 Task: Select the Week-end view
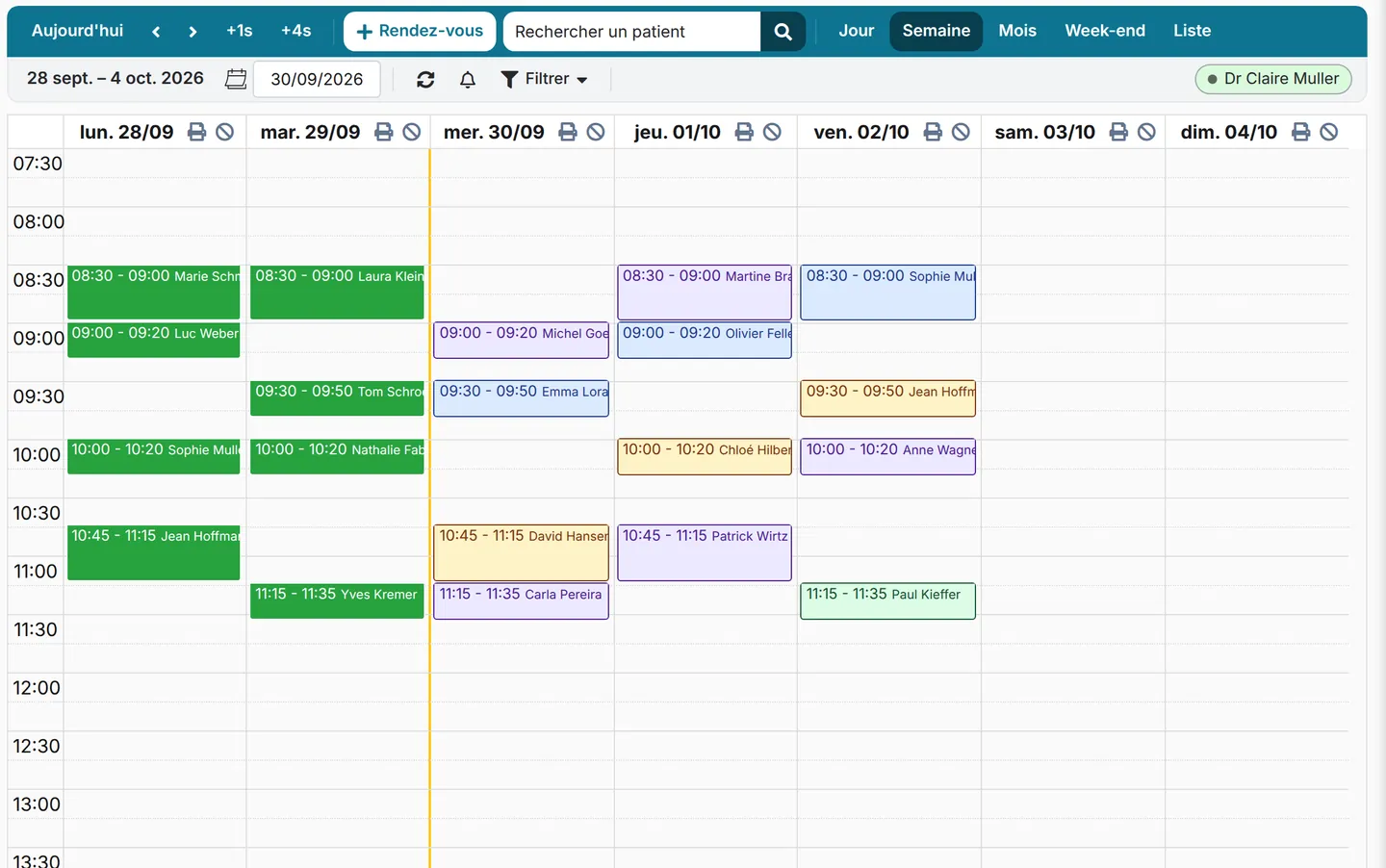(1105, 31)
